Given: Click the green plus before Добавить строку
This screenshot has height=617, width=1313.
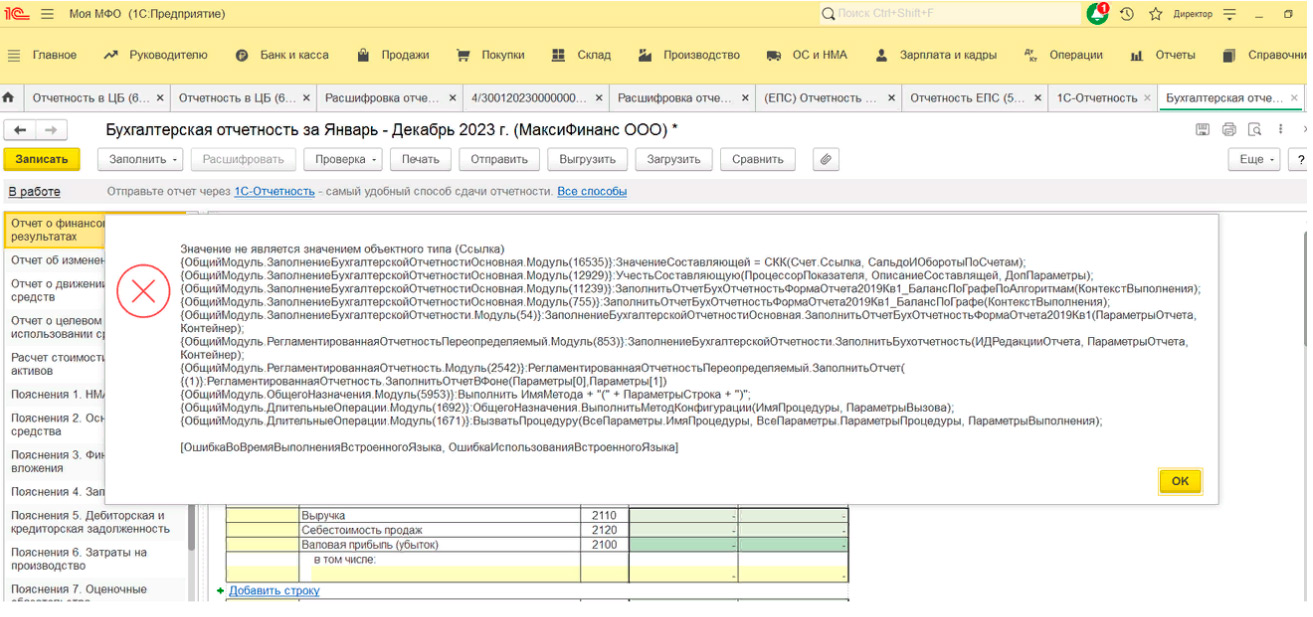Looking at the screenshot, I should pyautogui.click(x=220, y=591).
